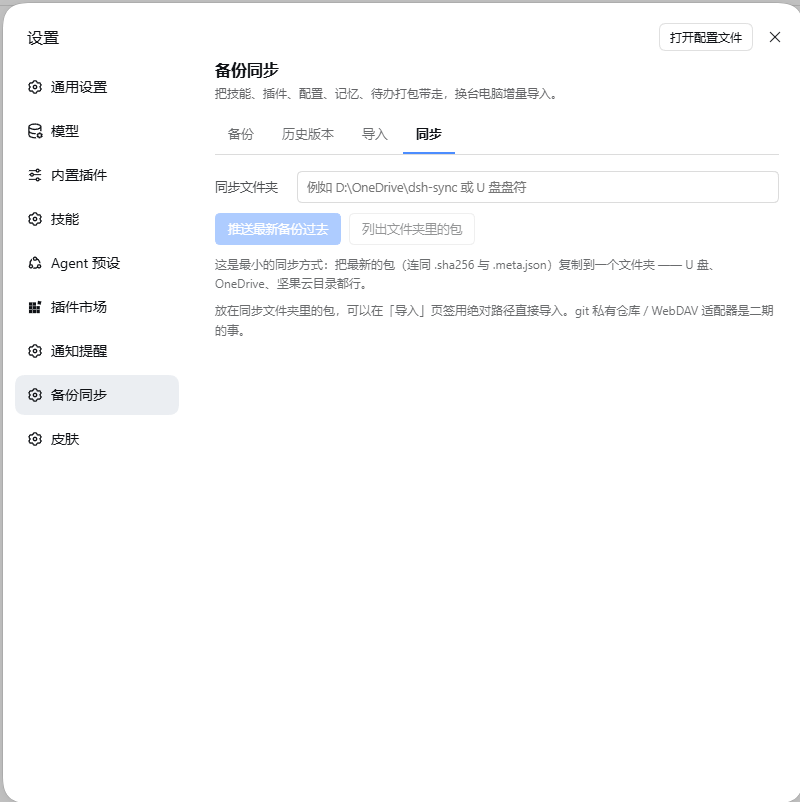Click the paragraph starting 放在同步文件夹里的包
This screenshot has width=800, height=802.
click(494, 320)
